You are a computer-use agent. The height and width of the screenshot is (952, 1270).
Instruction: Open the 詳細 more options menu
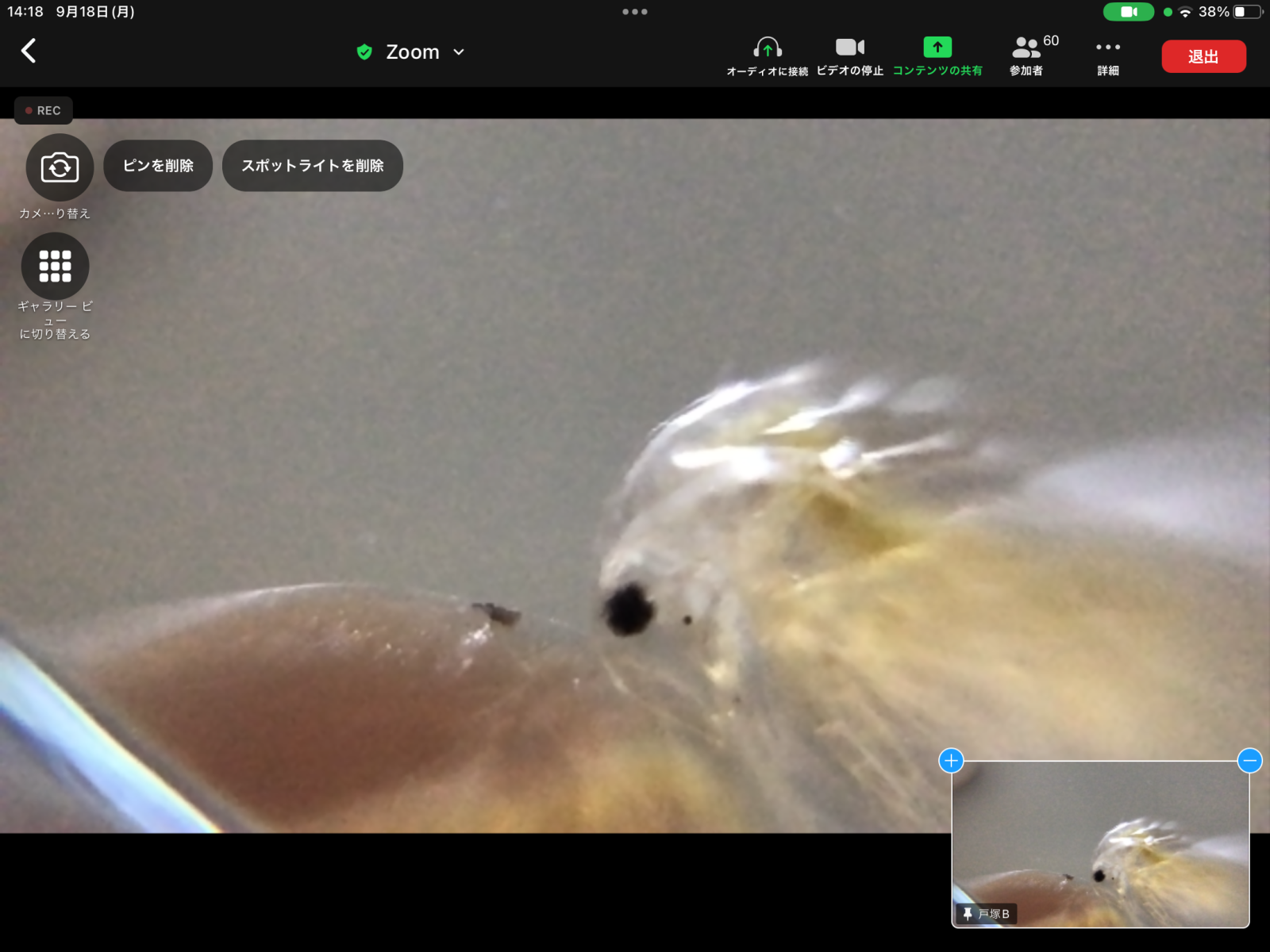pyautogui.click(x=1108, y=56)
